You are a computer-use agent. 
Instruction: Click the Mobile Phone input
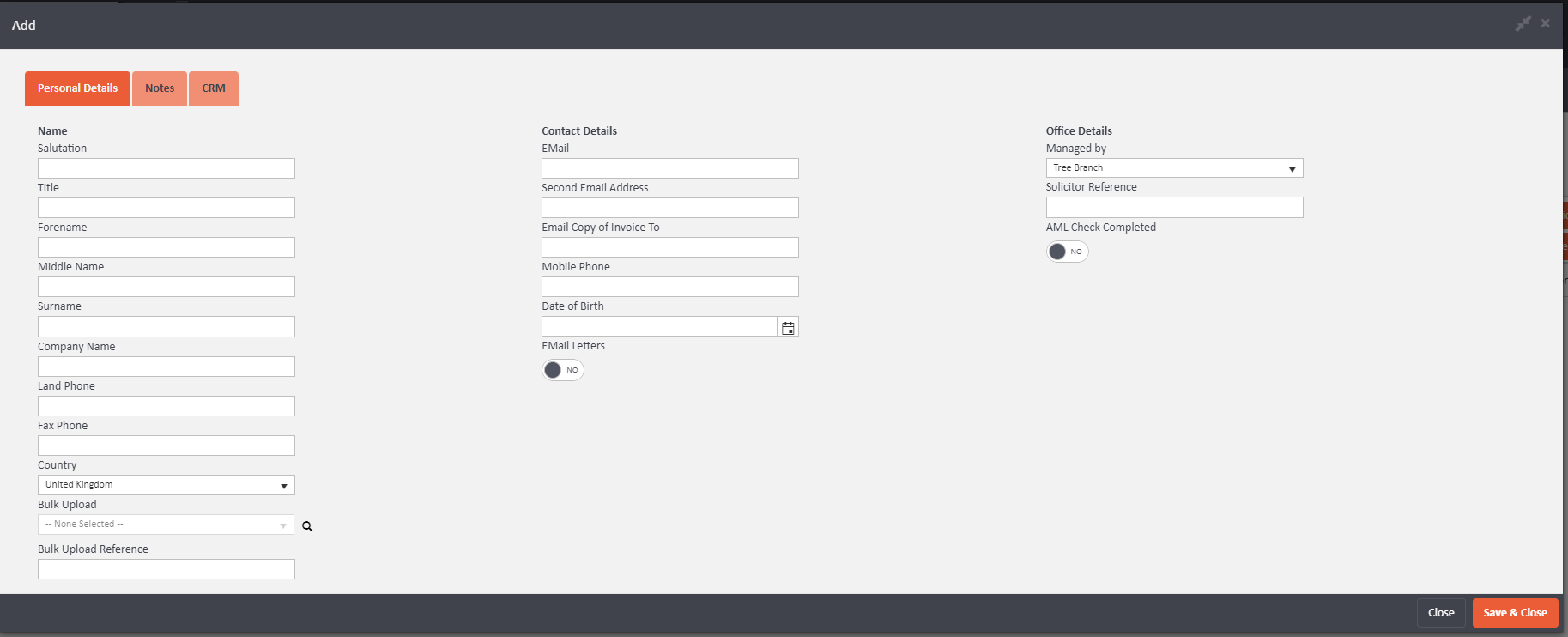pos(669,287)
